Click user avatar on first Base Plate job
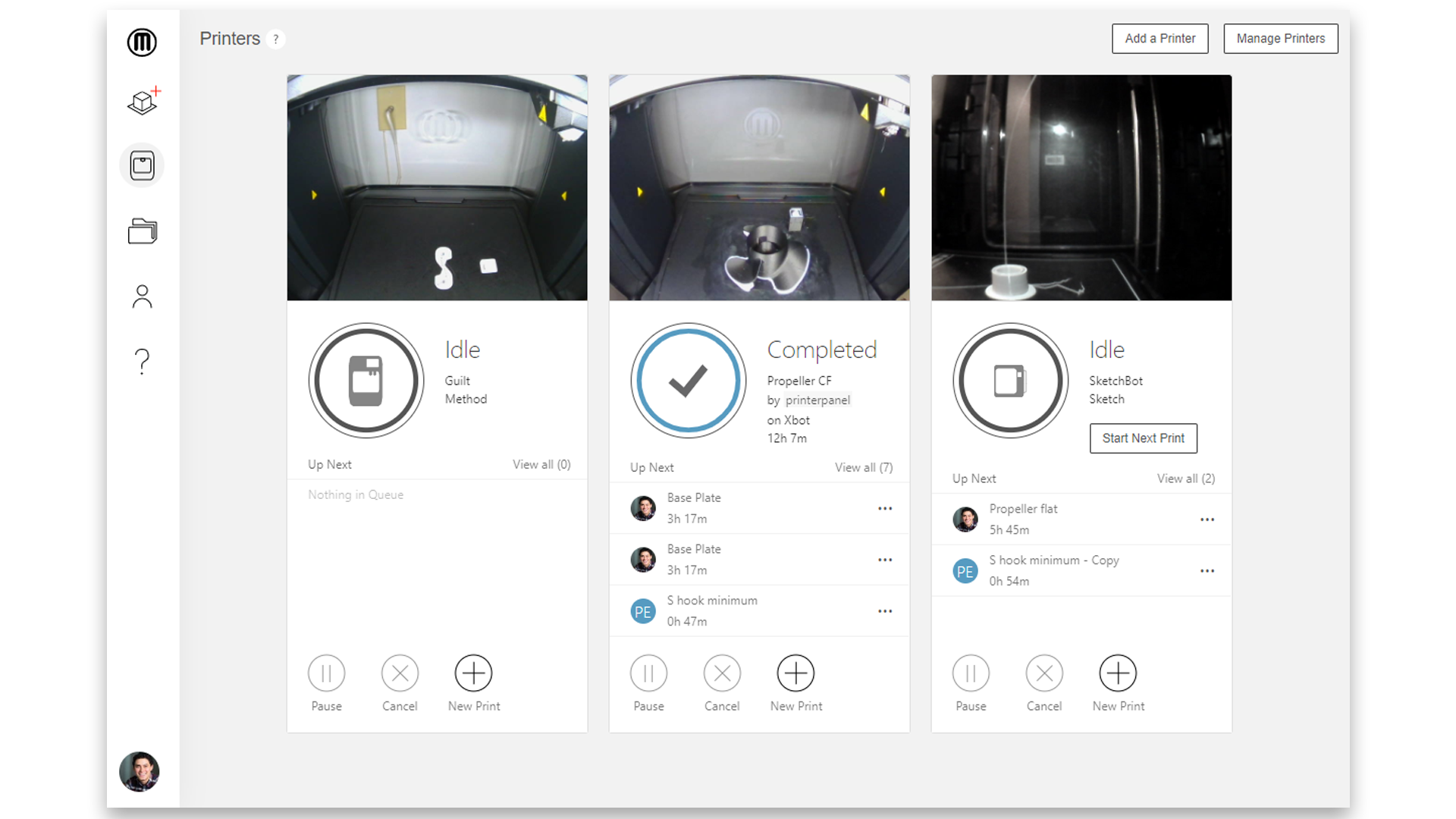This screenshot has width=1456, height=819. pyautogui.click(x=643, y=509)
